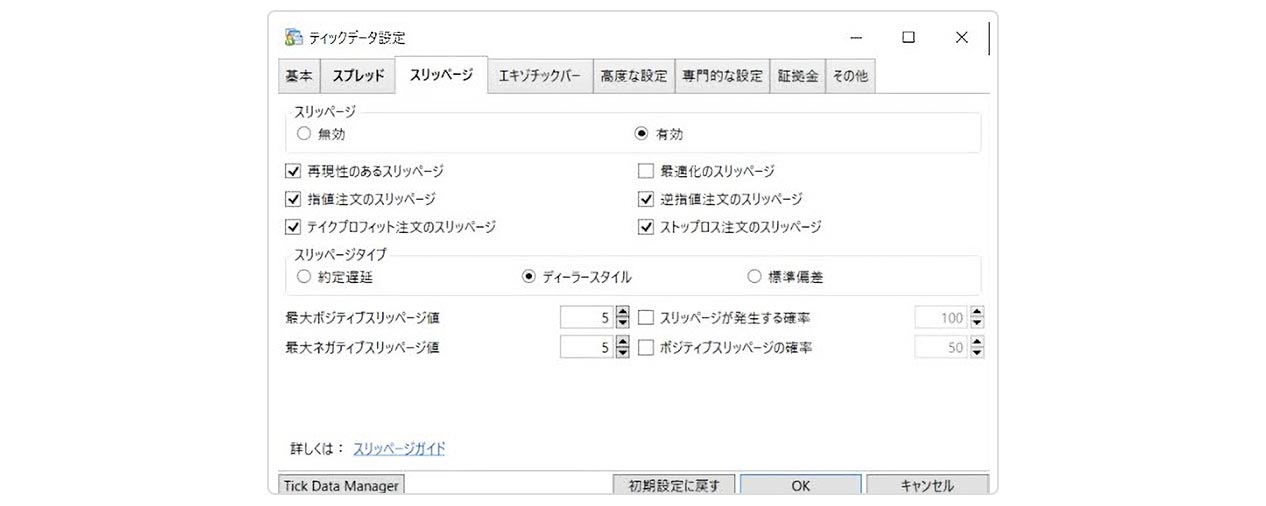Select the 有効 slippage radio button
Viewport: 1266px width, 506px height.
[642, 134]
